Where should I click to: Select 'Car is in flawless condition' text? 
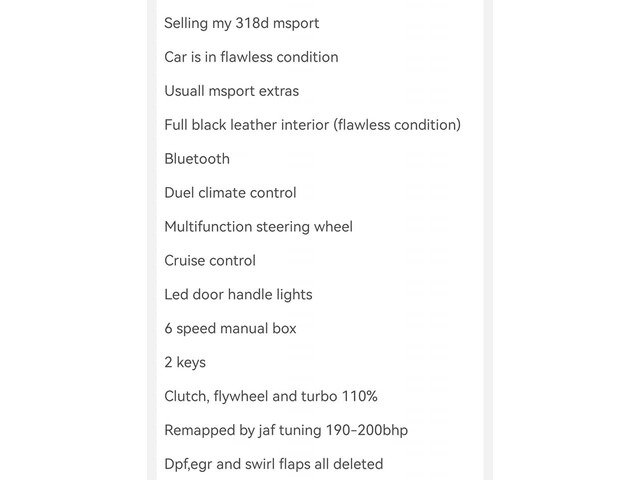(x=251, y=57)
